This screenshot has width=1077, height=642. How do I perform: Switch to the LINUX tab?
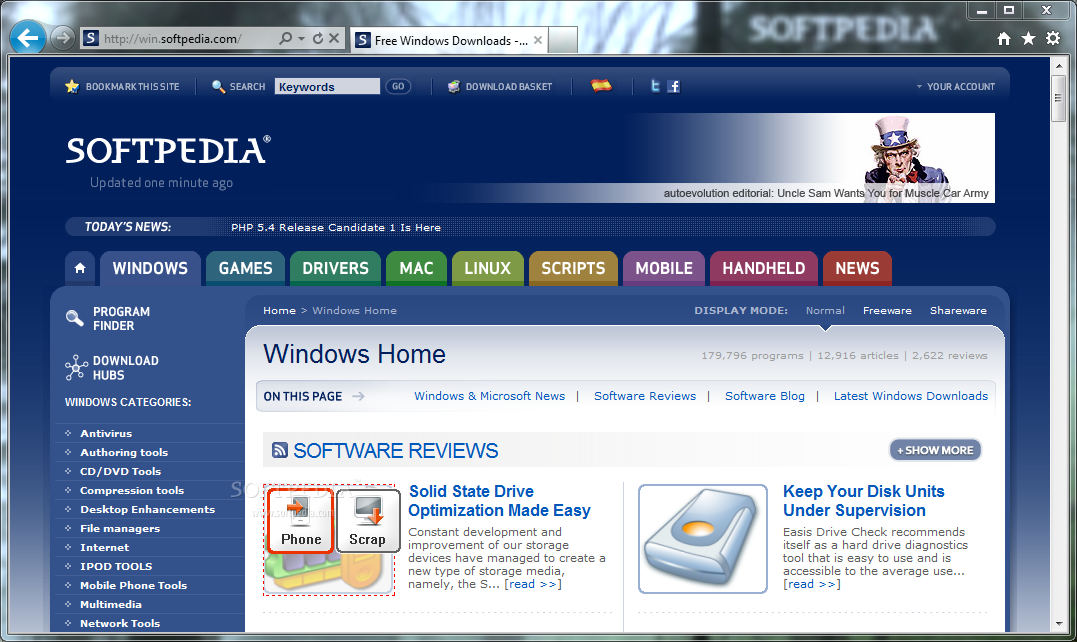coord(488,268)
